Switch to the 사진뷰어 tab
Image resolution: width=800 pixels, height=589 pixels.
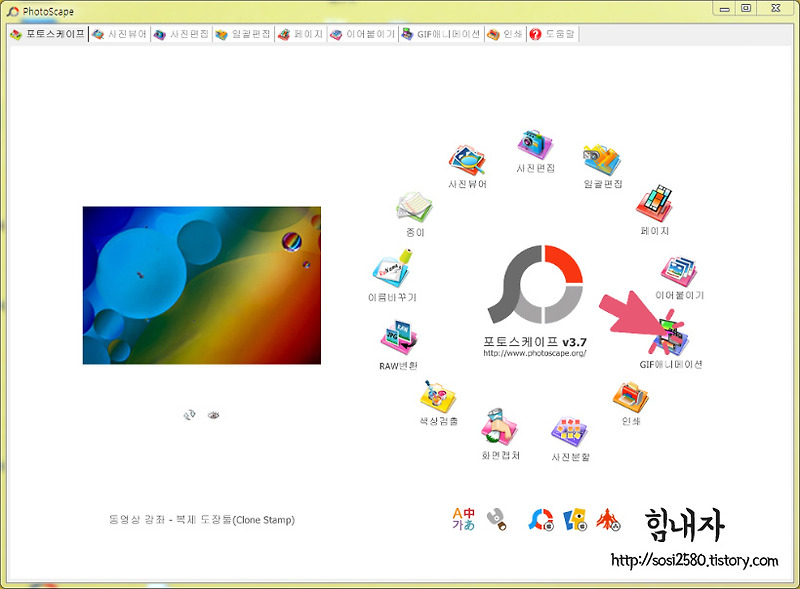pos(119,34)
